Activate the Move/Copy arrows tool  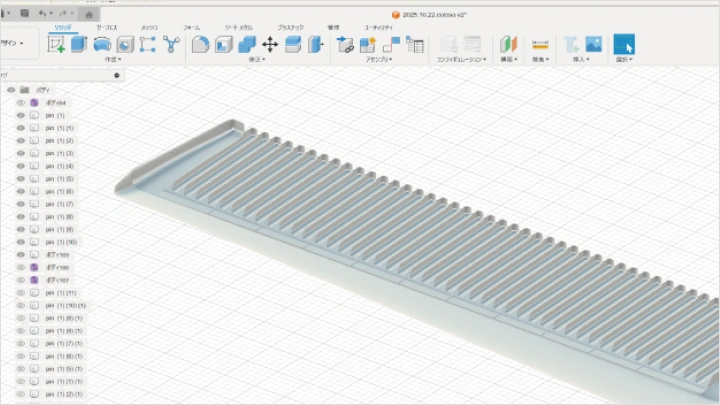click(270, 45)
